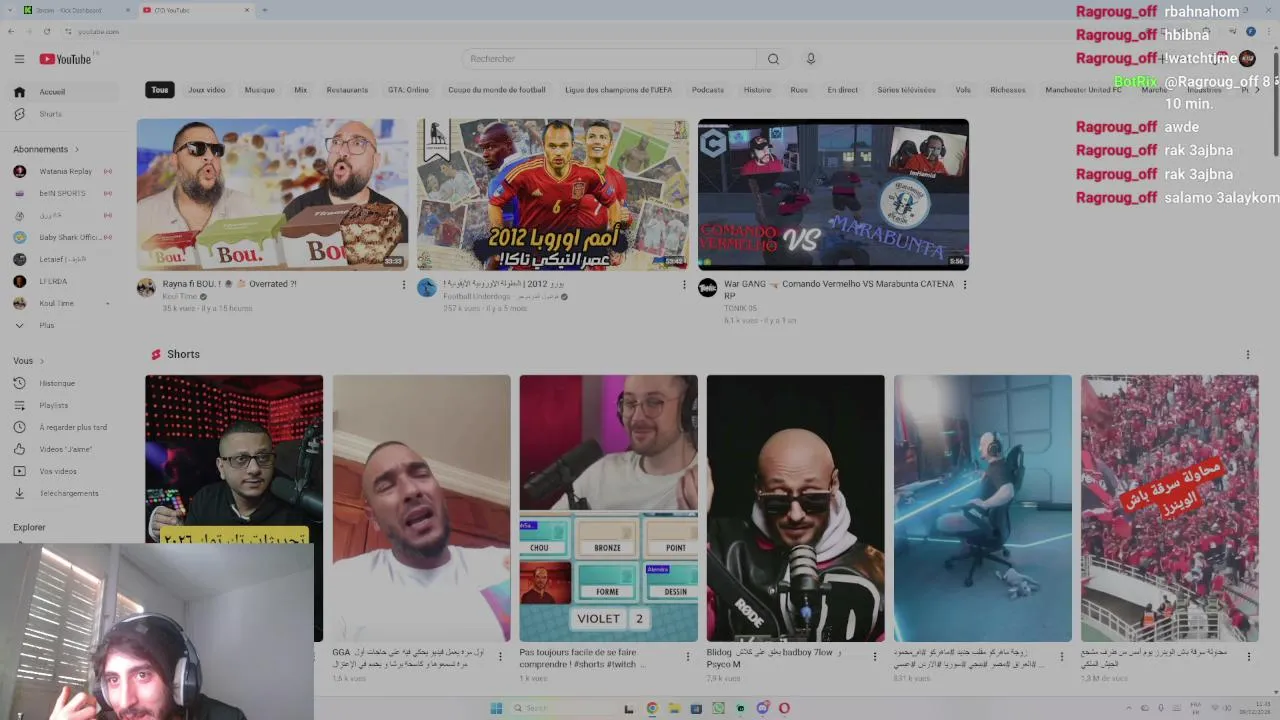Select the GTA: Online filter chip
The height and width of the screenshot is (720, 1280).
point(408,90)
